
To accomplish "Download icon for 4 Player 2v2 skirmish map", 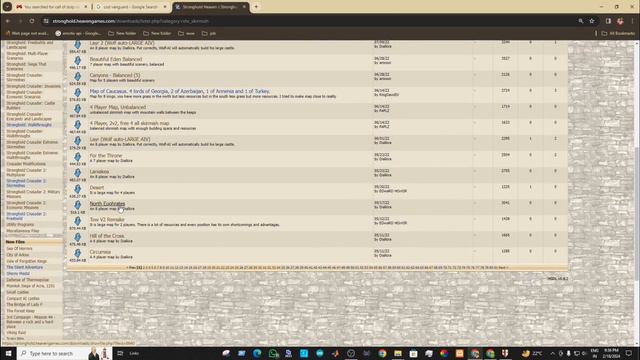I will click(x=78, y=125).
